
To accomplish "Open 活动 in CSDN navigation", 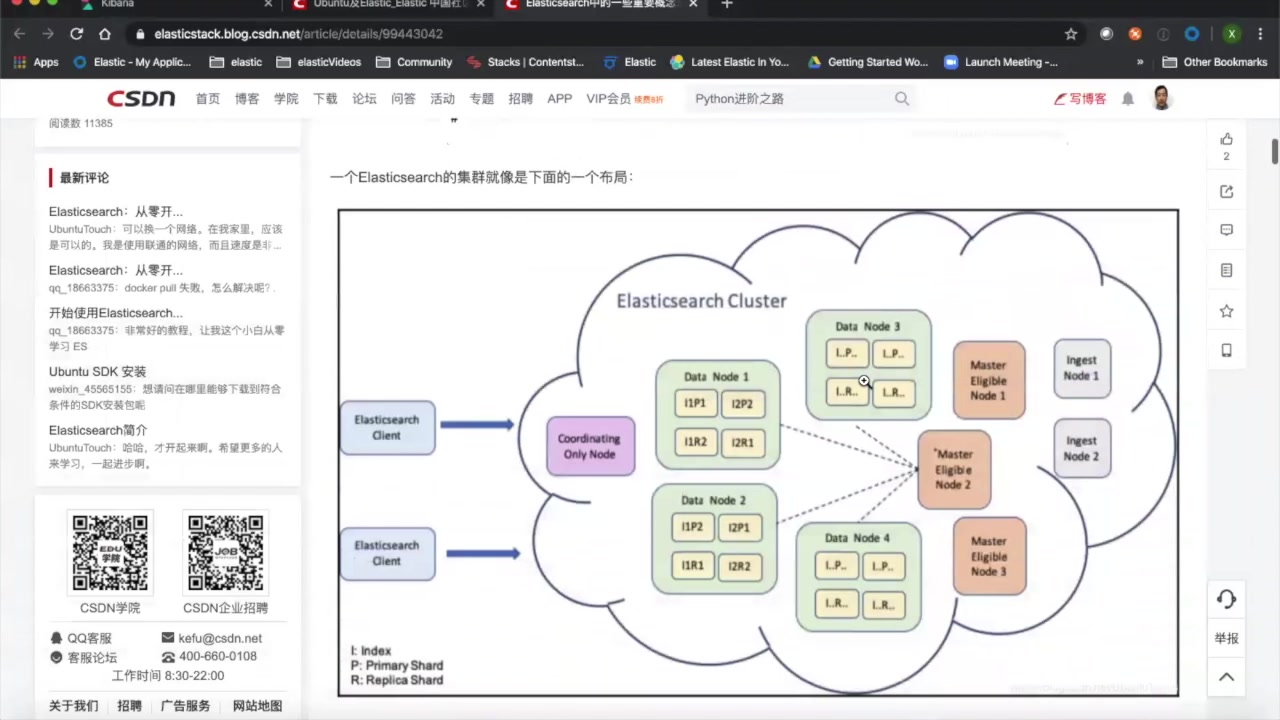I will point(442,99).
